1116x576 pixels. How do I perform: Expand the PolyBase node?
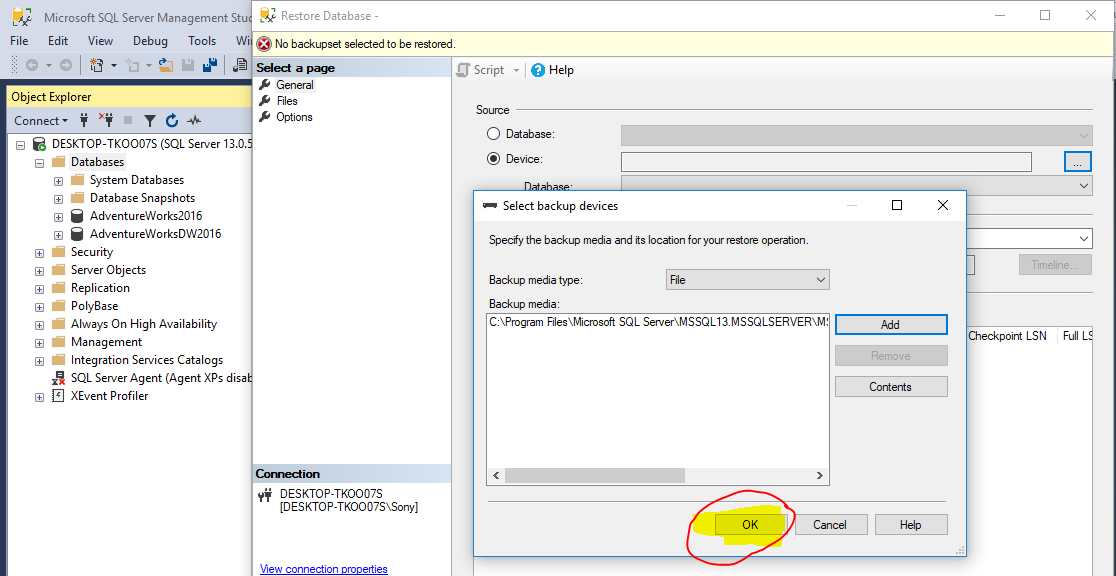(40, 306)
